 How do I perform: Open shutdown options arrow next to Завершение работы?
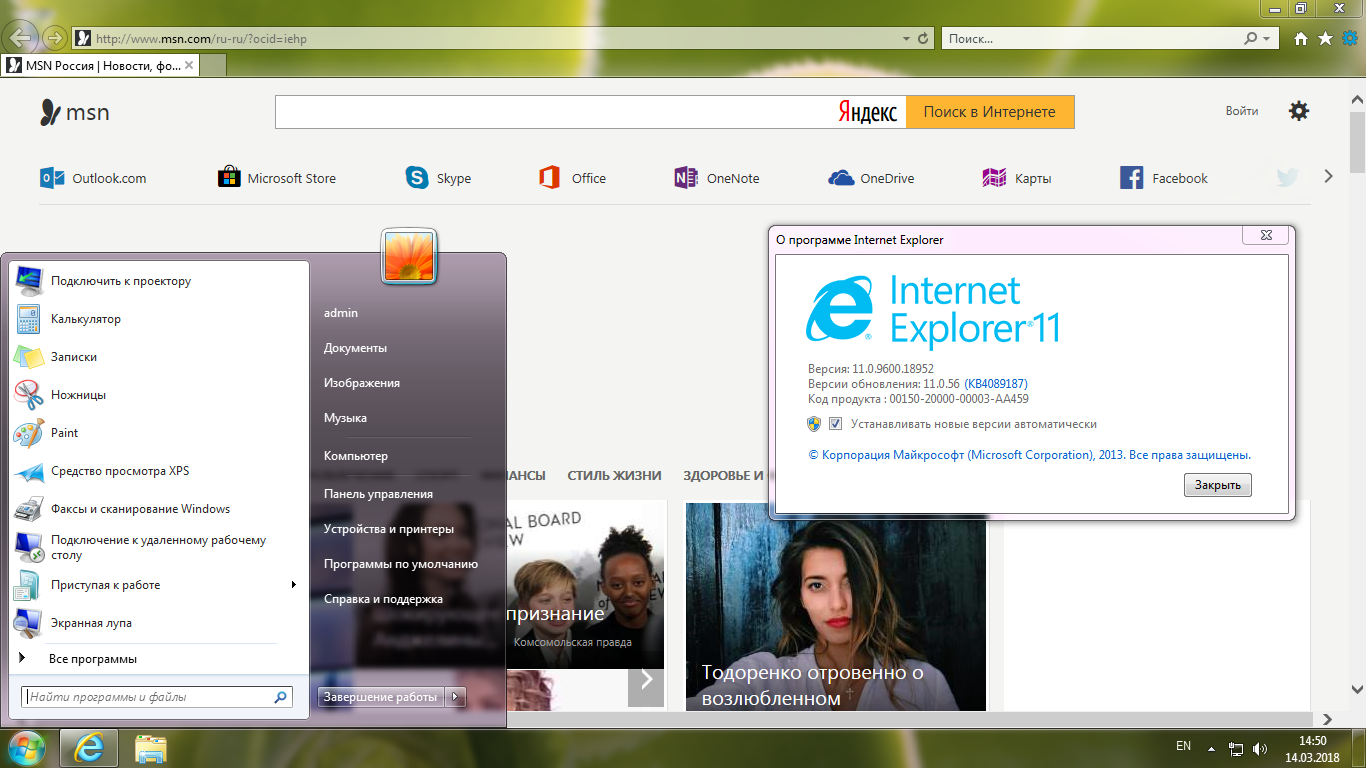456,697
